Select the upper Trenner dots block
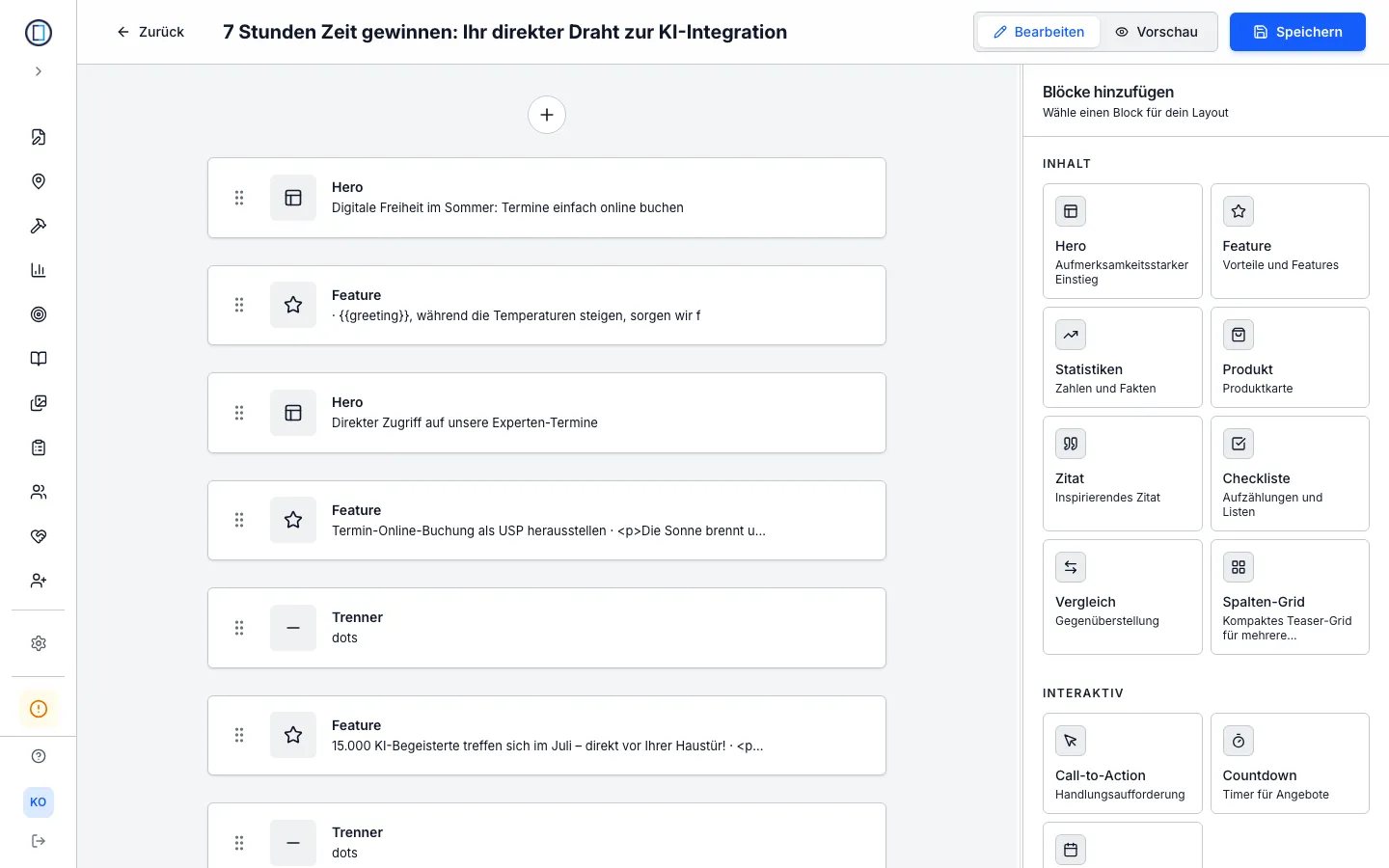 coord(547,628)
